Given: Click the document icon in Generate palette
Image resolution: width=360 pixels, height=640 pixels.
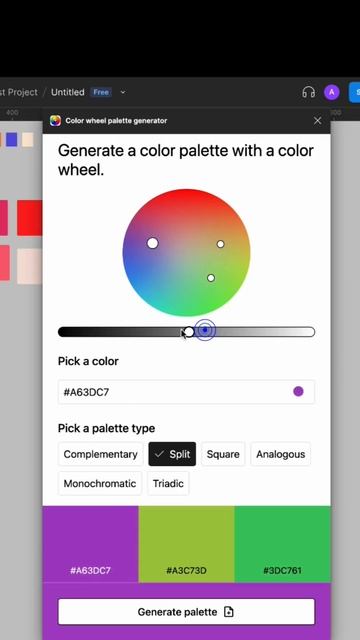Looking at the screenshot, I should tap(229, 611).
